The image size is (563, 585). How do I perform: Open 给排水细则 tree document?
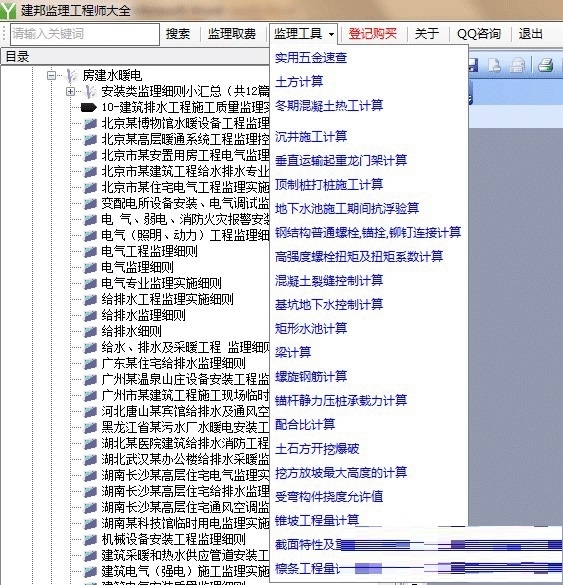tap(131, 331)
